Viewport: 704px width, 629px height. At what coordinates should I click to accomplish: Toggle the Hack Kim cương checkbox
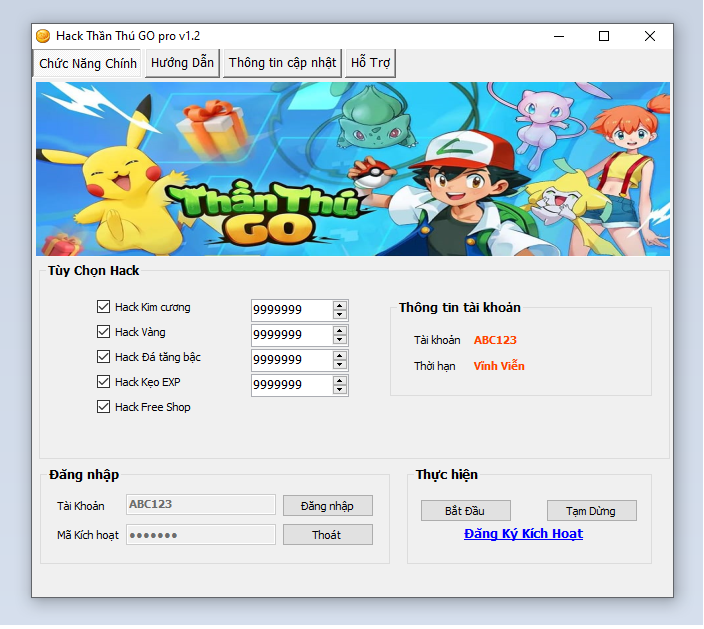tap(103, 307)
